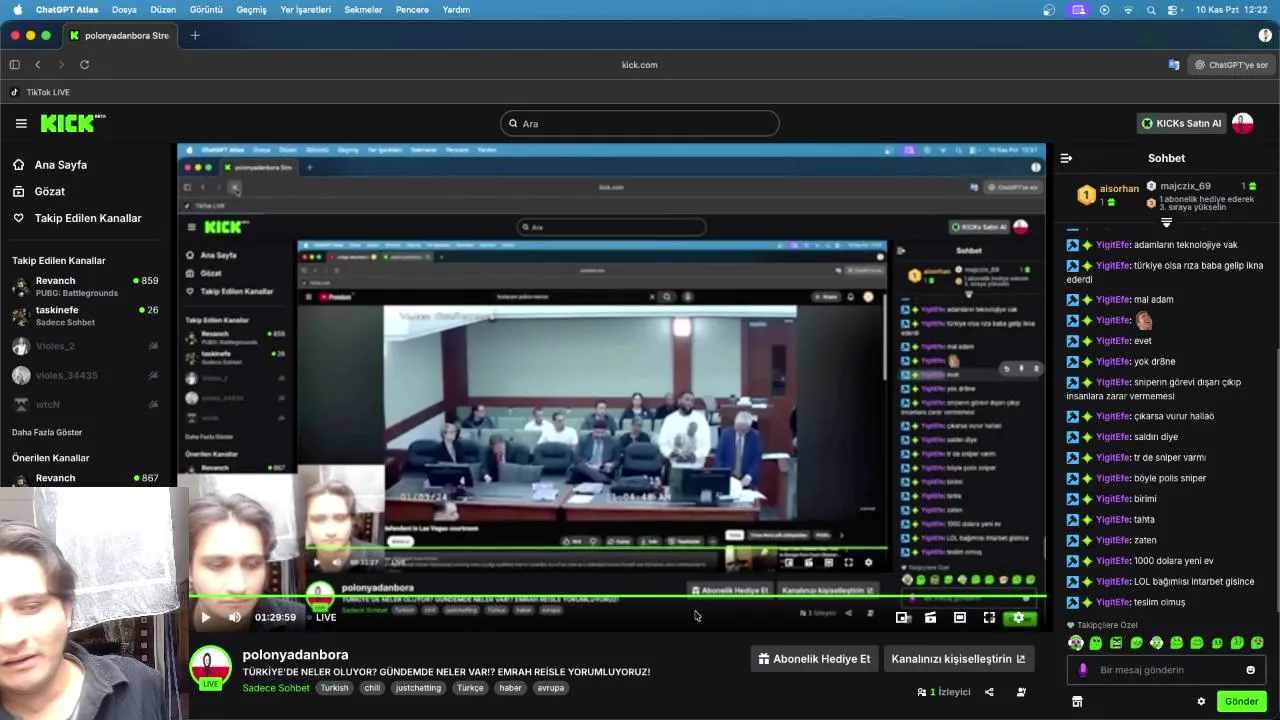Open the TikTok LIVE bookmark

tap(40, 92)
